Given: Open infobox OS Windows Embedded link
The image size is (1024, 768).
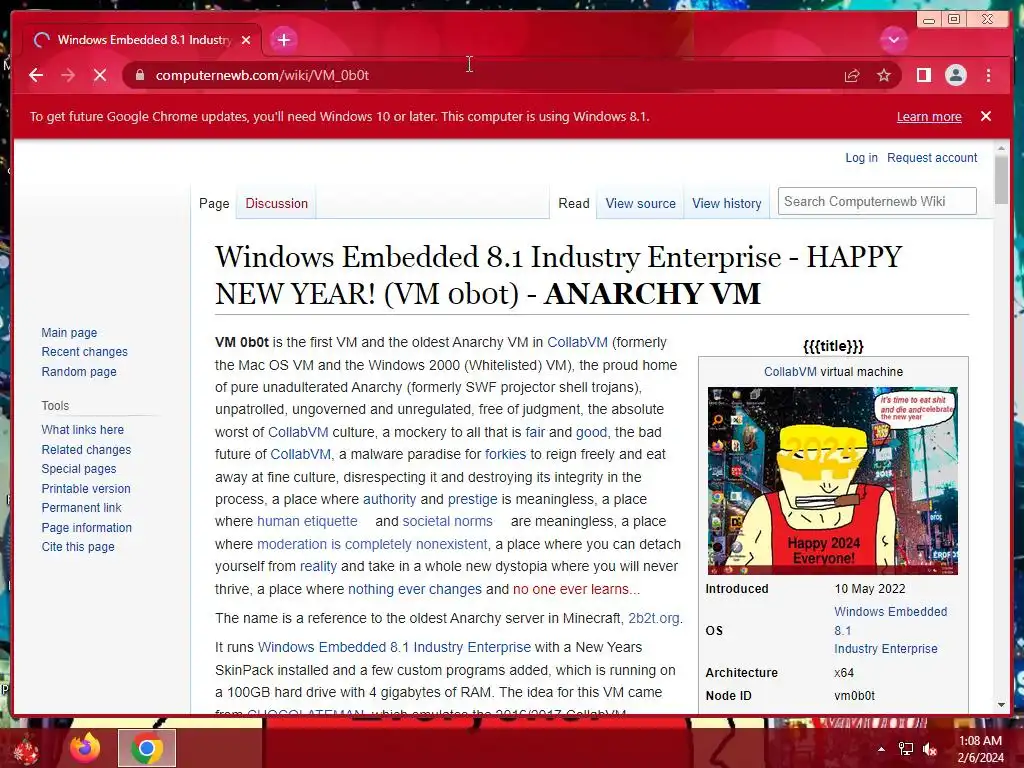Looking at the screenshot, I should [890, 630].
